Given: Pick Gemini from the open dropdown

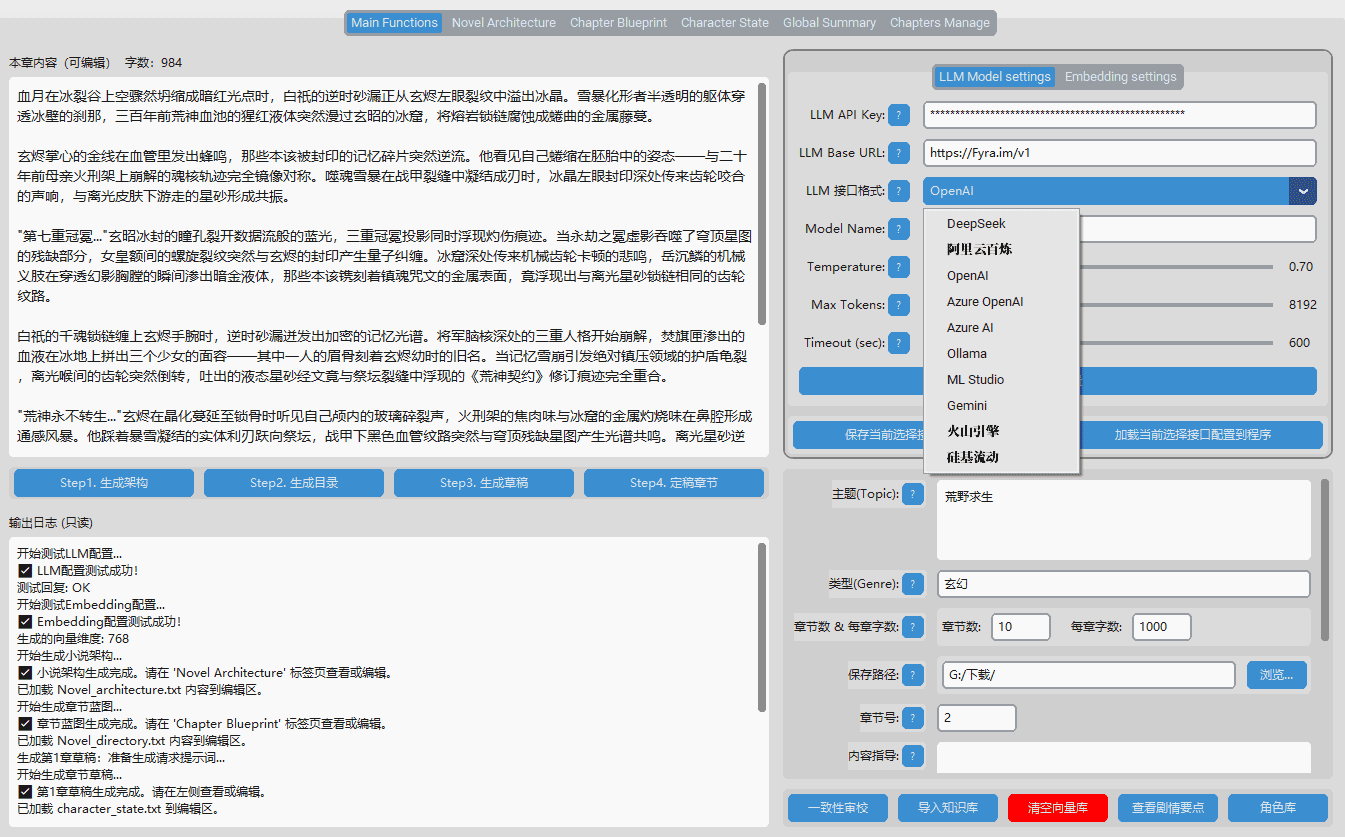Looking at the screenshot, I should 967,406.
